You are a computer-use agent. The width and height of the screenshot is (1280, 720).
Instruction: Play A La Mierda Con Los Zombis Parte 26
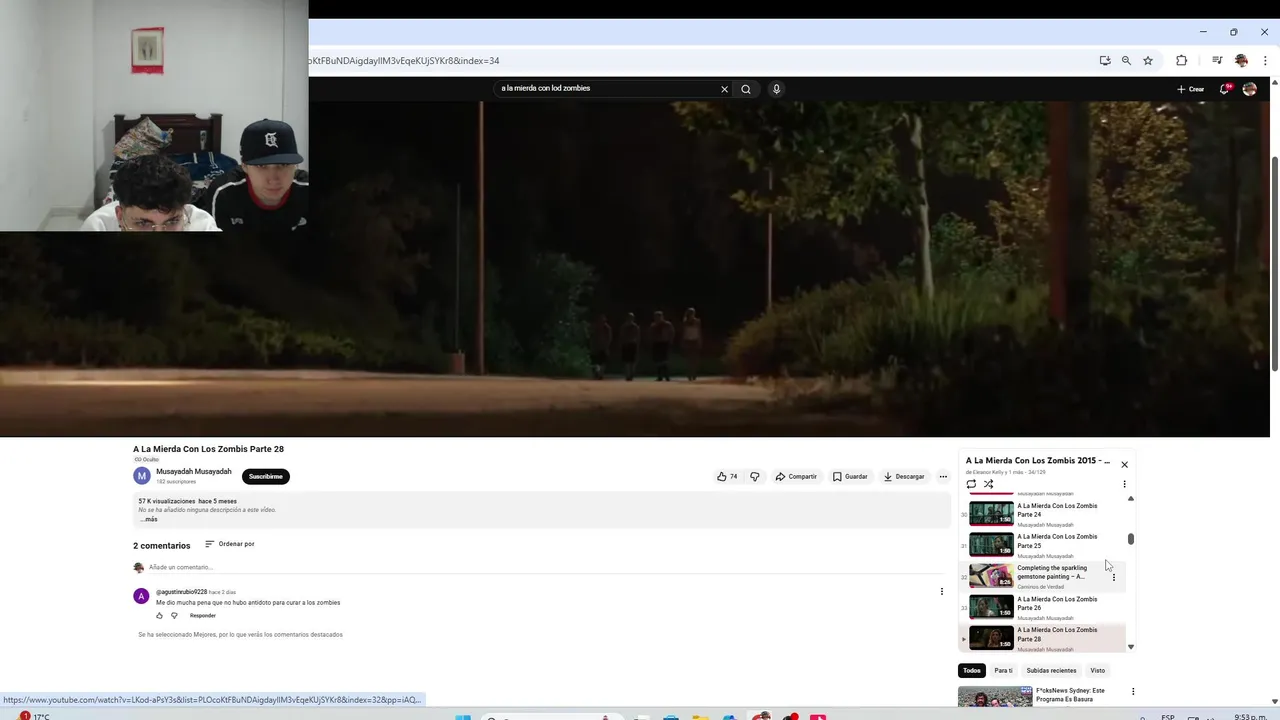tap(1043, 607)
